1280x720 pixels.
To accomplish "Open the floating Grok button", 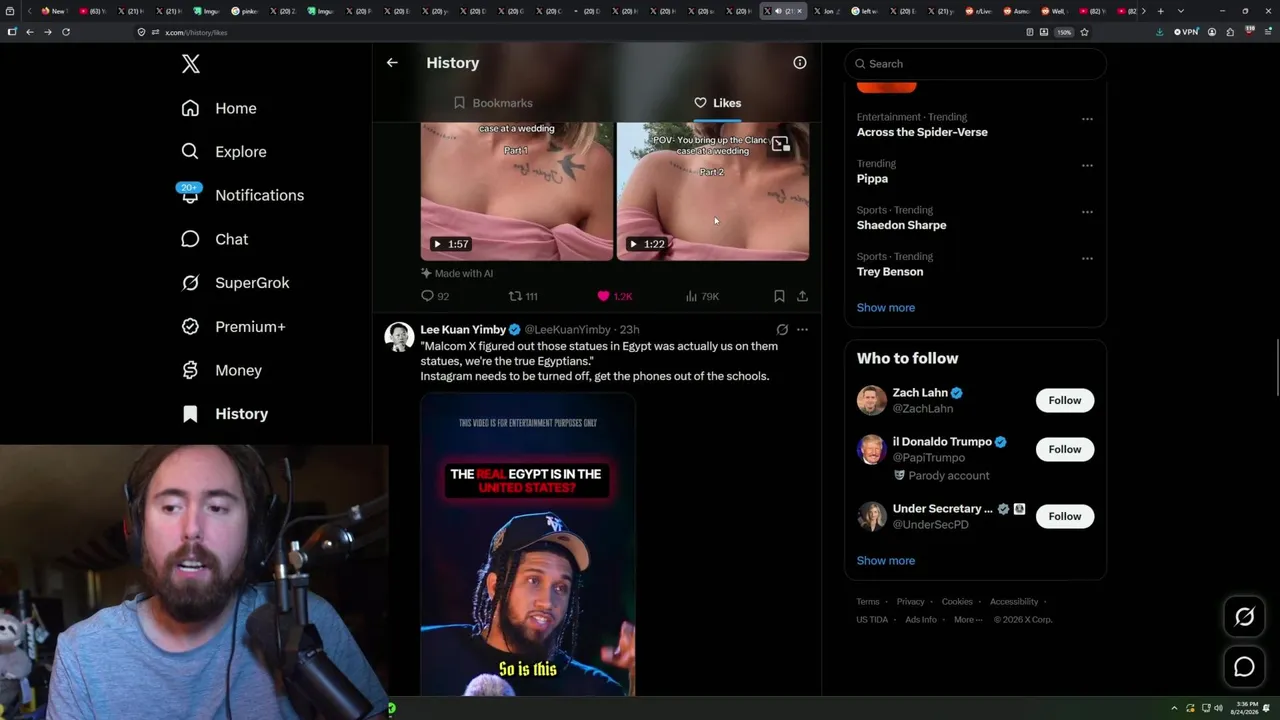I will 1244,617.
